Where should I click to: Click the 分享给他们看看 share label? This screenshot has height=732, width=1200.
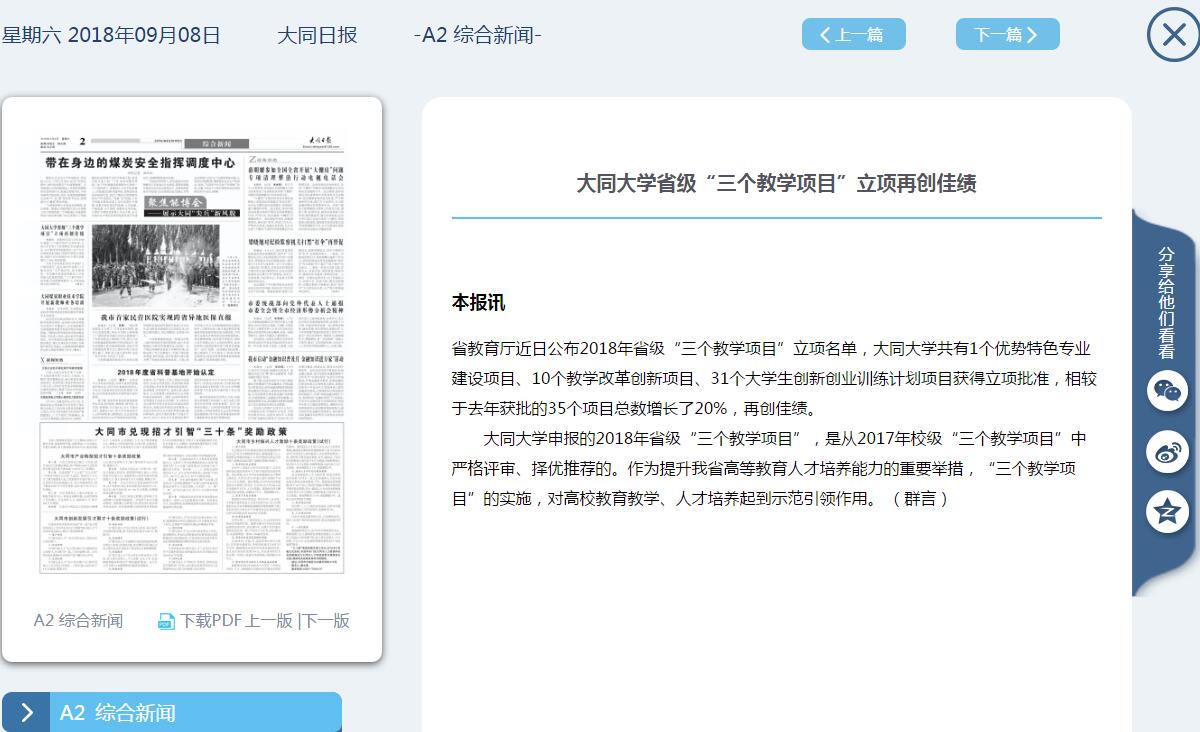coord(1166,302)
